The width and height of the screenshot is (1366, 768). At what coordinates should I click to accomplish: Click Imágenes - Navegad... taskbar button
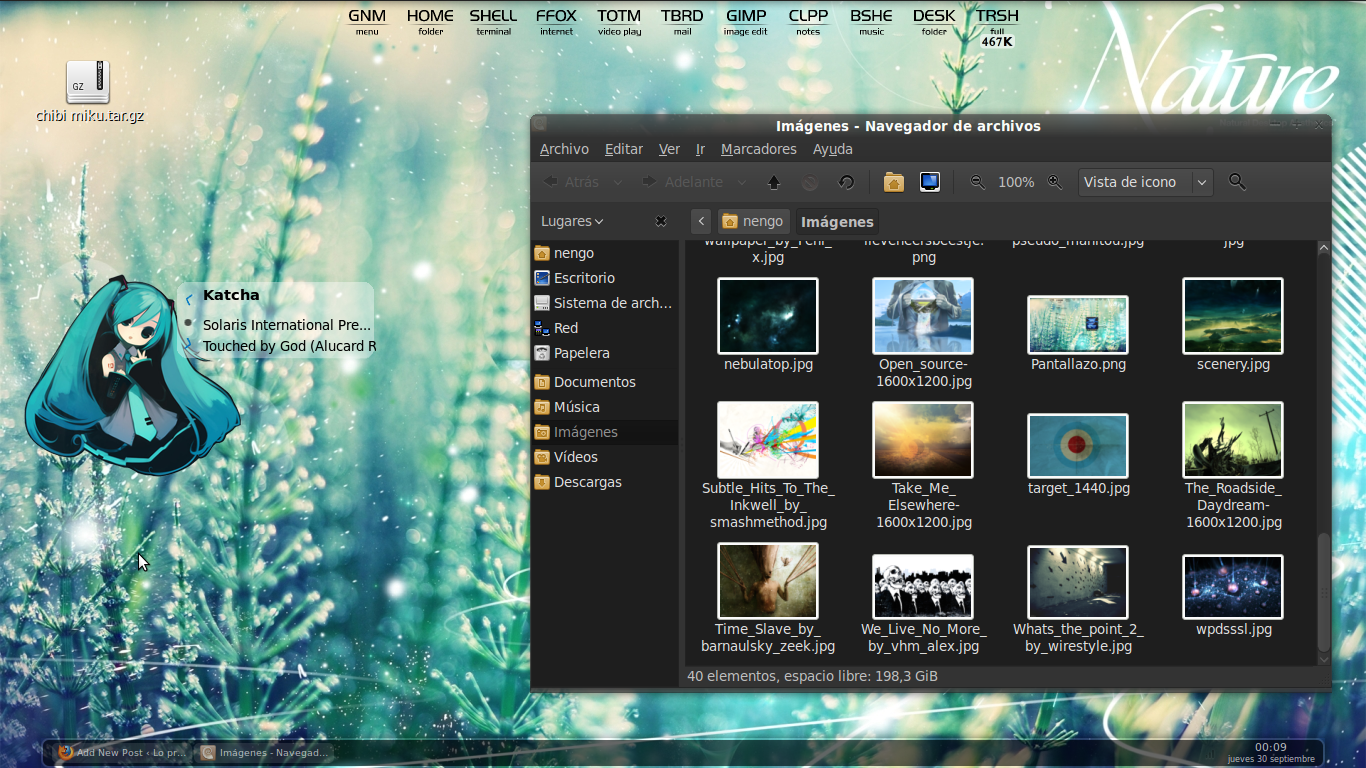266,752
